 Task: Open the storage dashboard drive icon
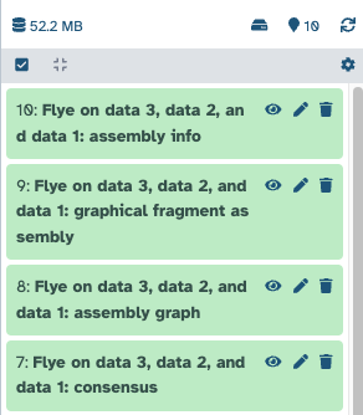[x=259, y=25]
